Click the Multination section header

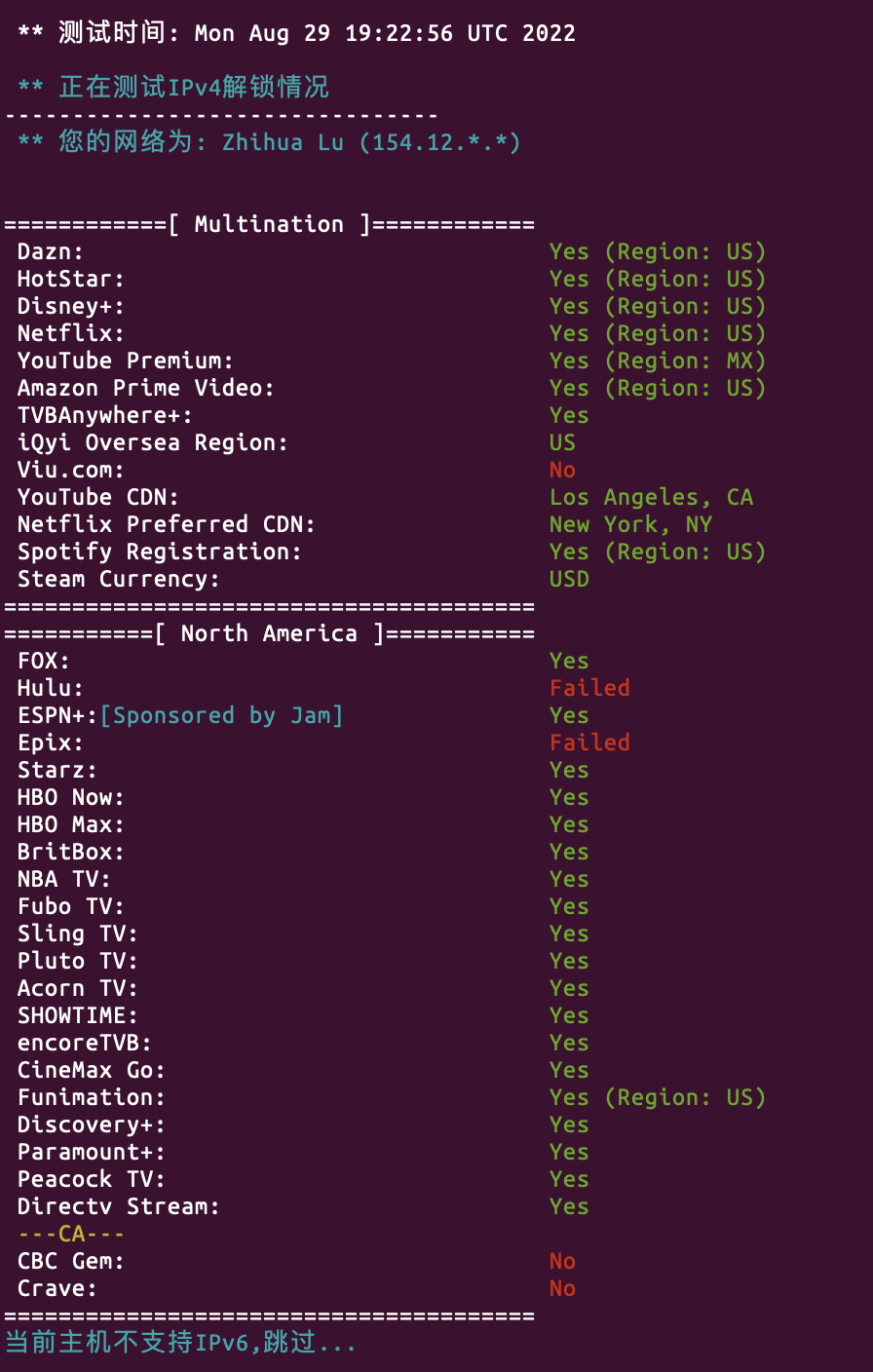tap(269, 224)
